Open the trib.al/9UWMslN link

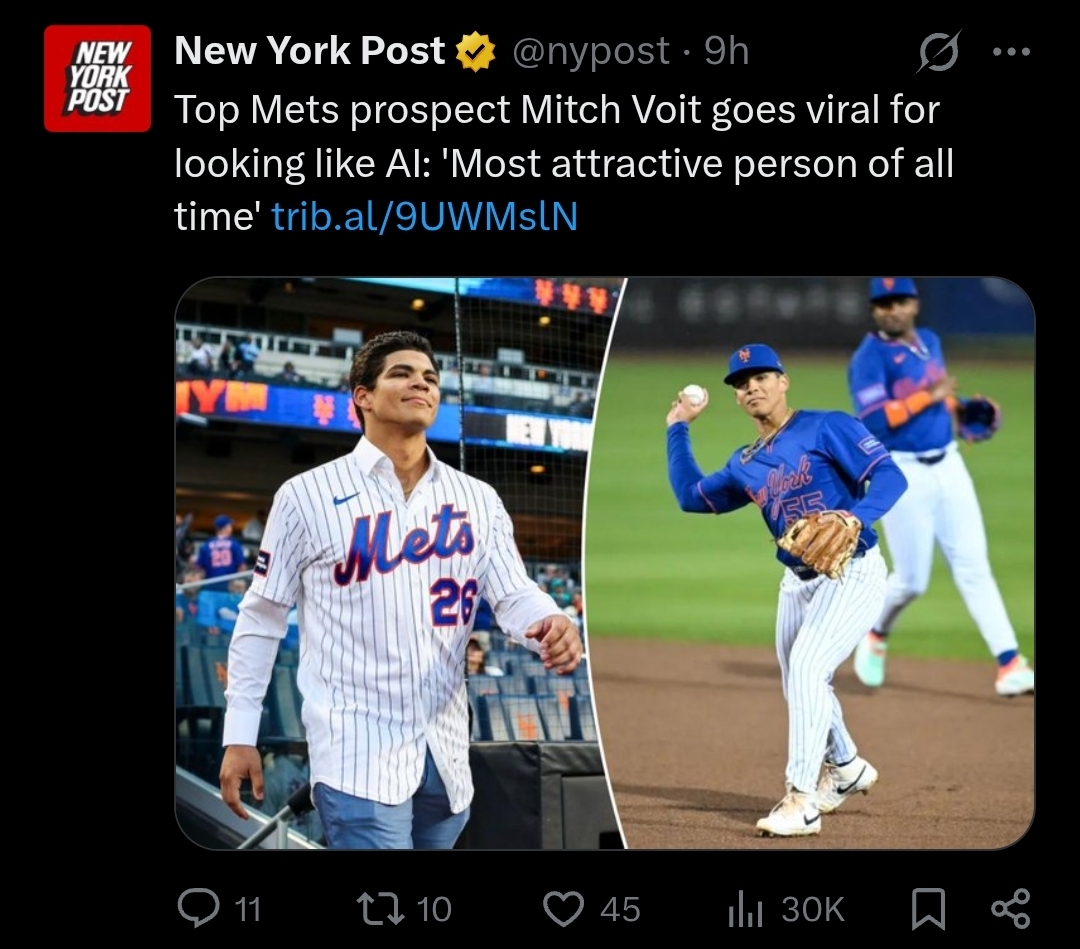click(424, 216)
